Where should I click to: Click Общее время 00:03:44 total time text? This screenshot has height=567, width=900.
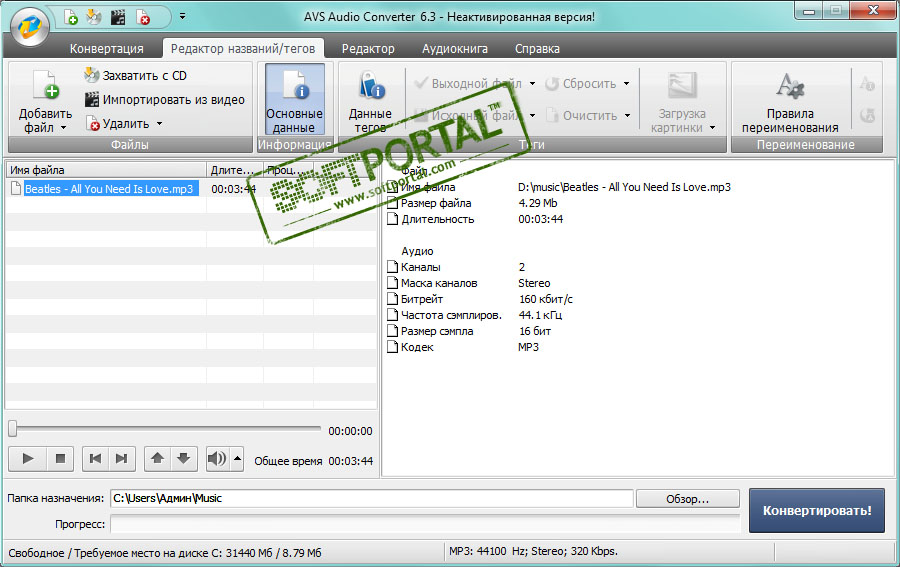click(x=313, y=461)
